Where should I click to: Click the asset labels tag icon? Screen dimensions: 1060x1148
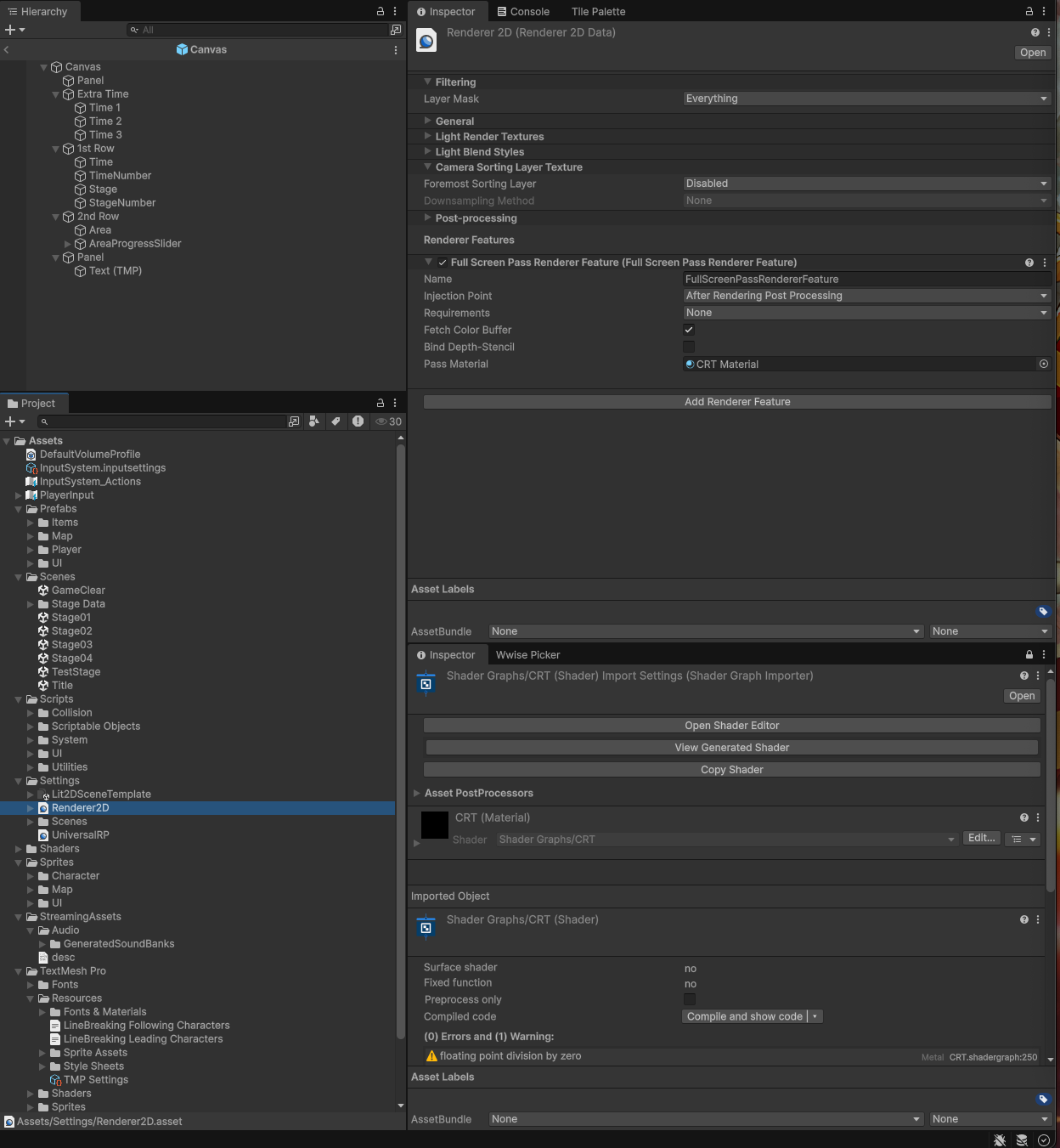tap(1043, 612)
